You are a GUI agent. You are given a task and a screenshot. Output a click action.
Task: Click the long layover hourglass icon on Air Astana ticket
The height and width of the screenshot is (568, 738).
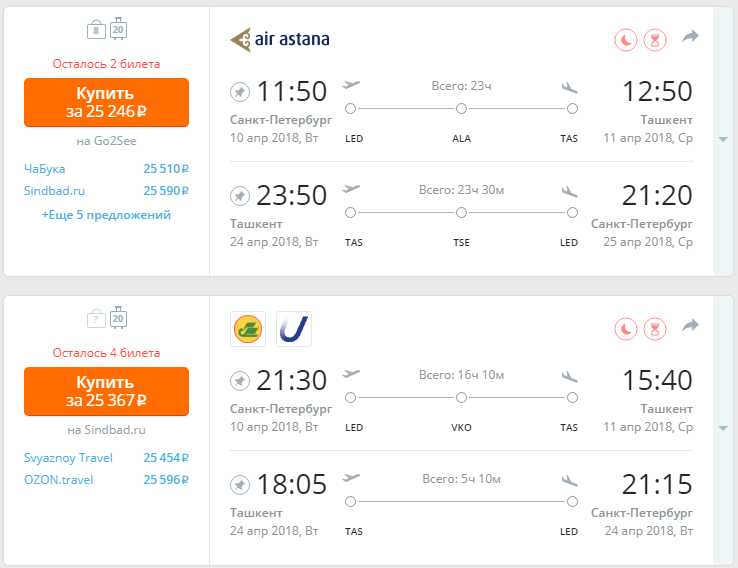pos(655,40)
